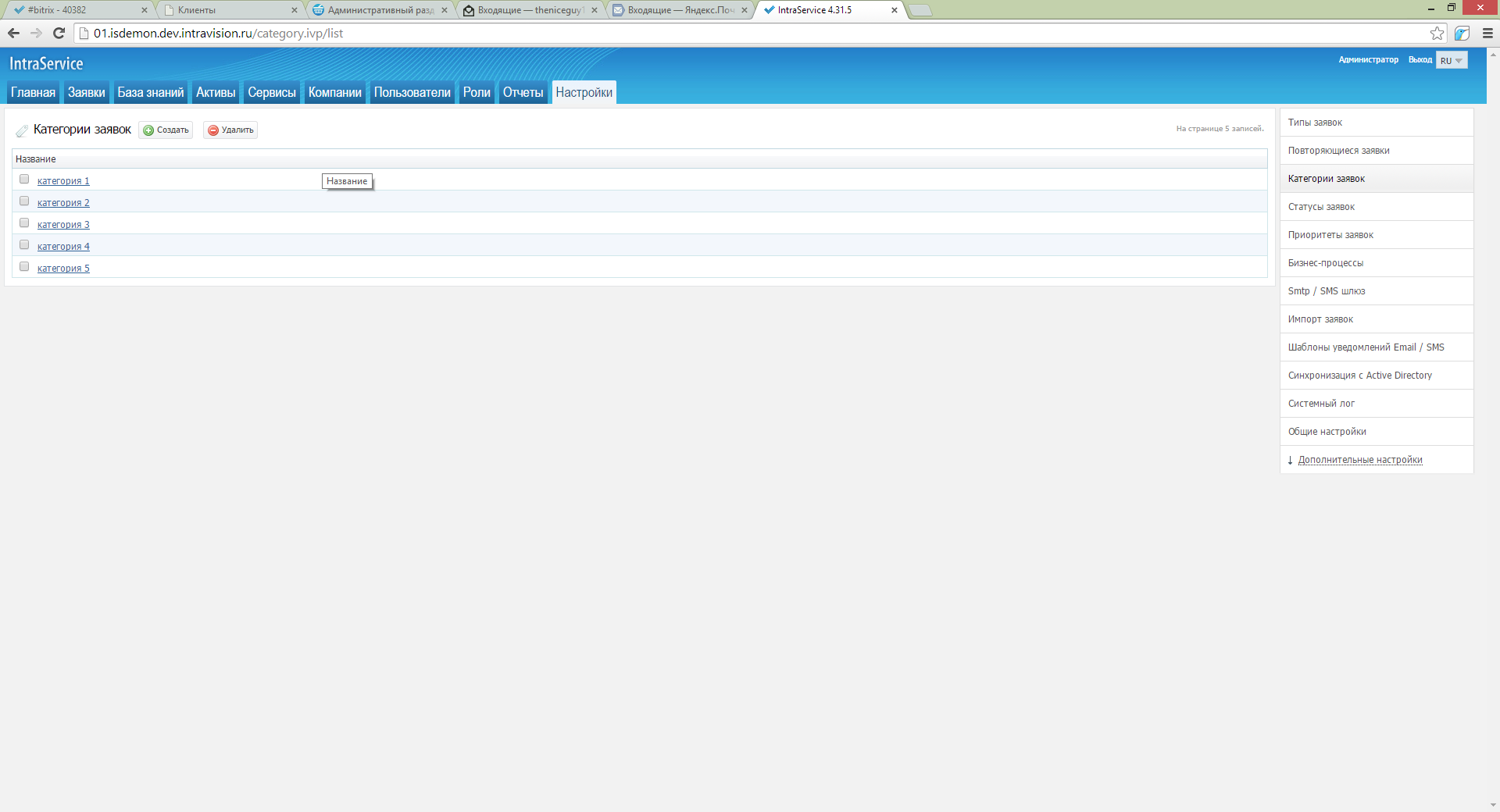This screenshot has height=812, width=1500.
Task: Close the Административный раздел tab
Action: (445, 10)
